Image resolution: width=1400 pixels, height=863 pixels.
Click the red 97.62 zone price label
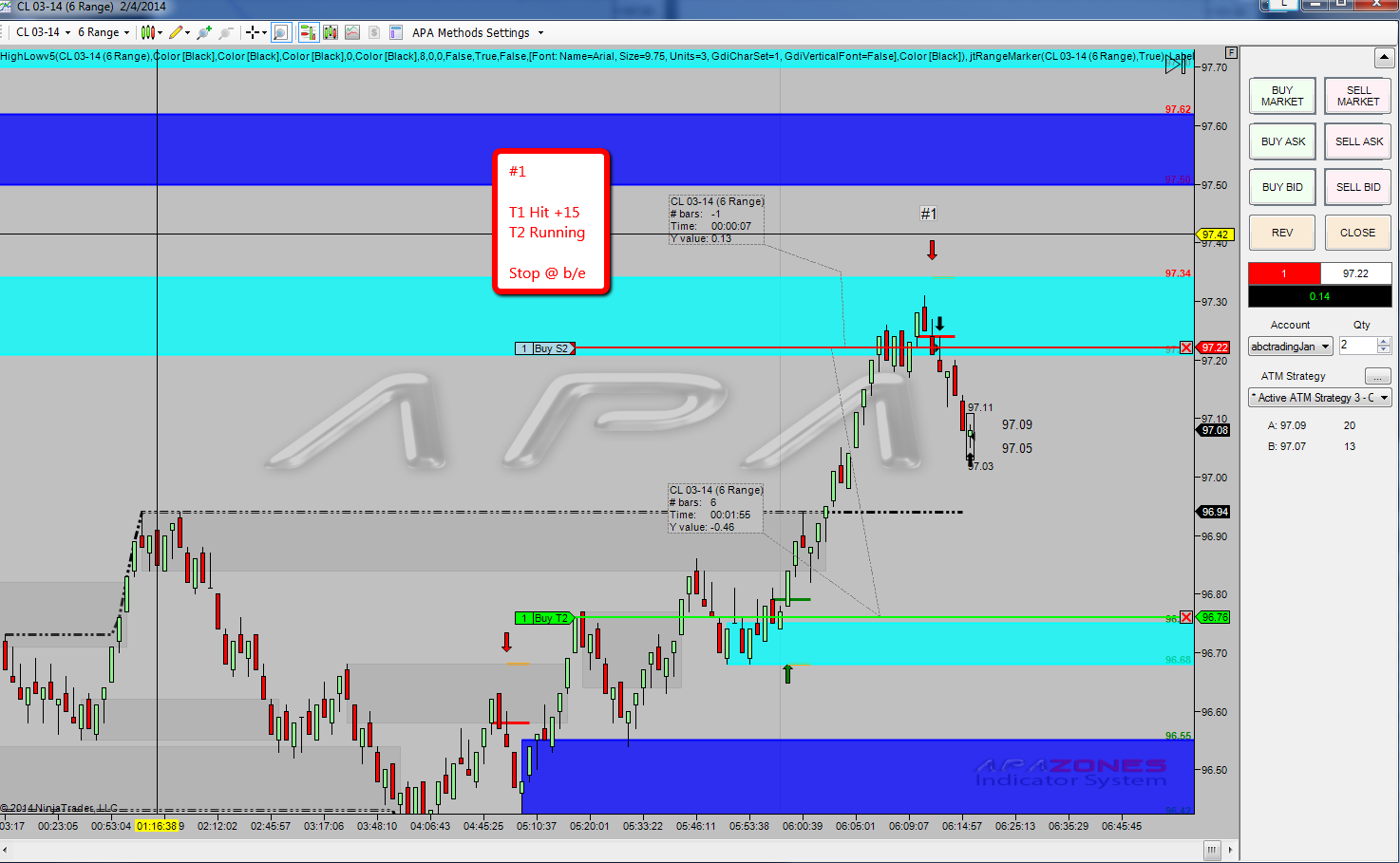click(x=1178, y=109)
